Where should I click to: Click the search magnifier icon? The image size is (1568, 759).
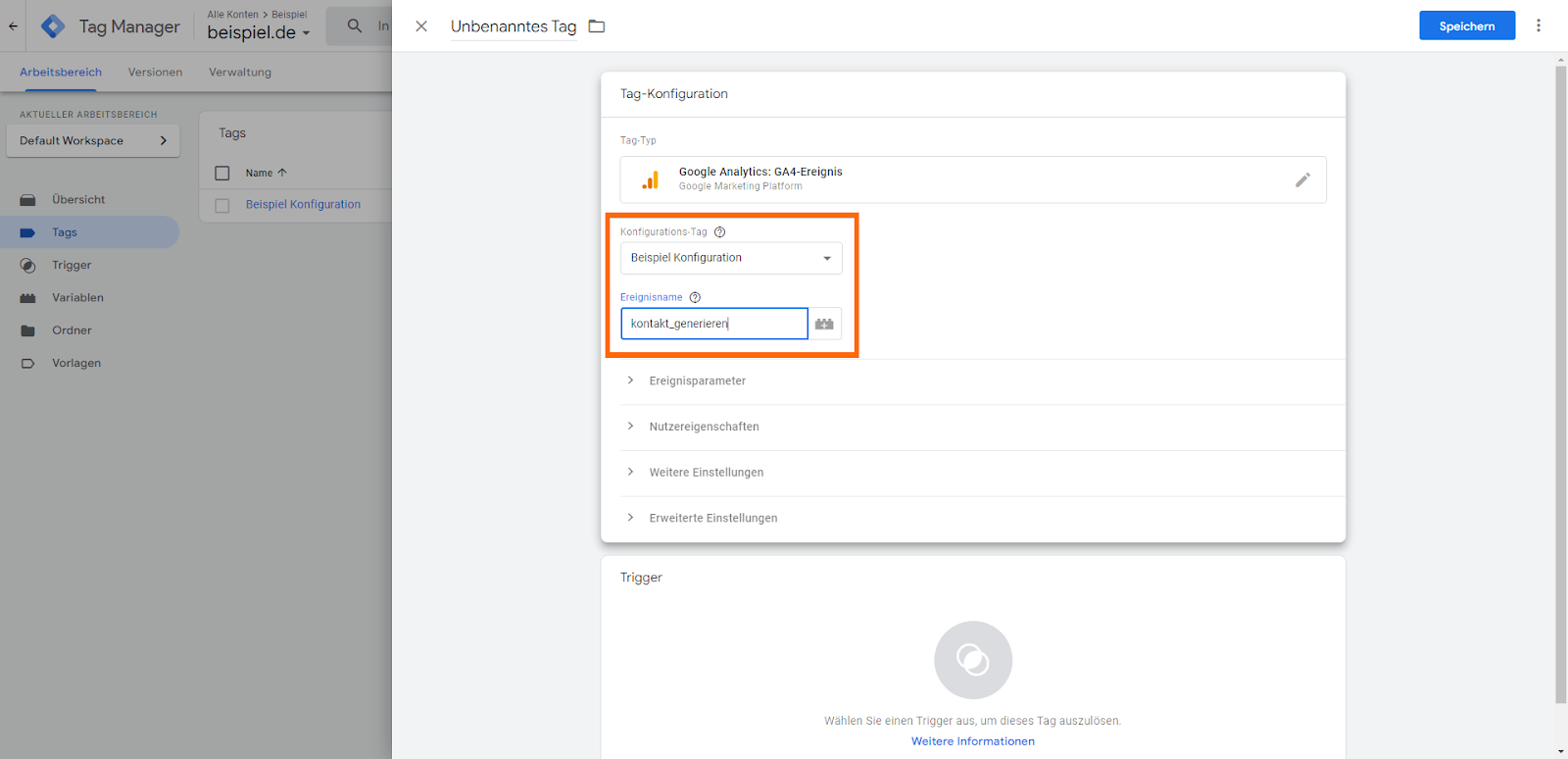point(355,26)
